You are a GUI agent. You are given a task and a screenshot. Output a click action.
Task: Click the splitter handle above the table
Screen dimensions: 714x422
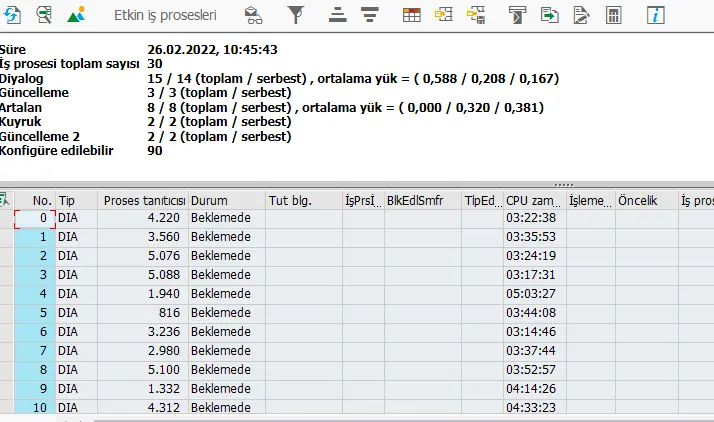click(564, 185)
